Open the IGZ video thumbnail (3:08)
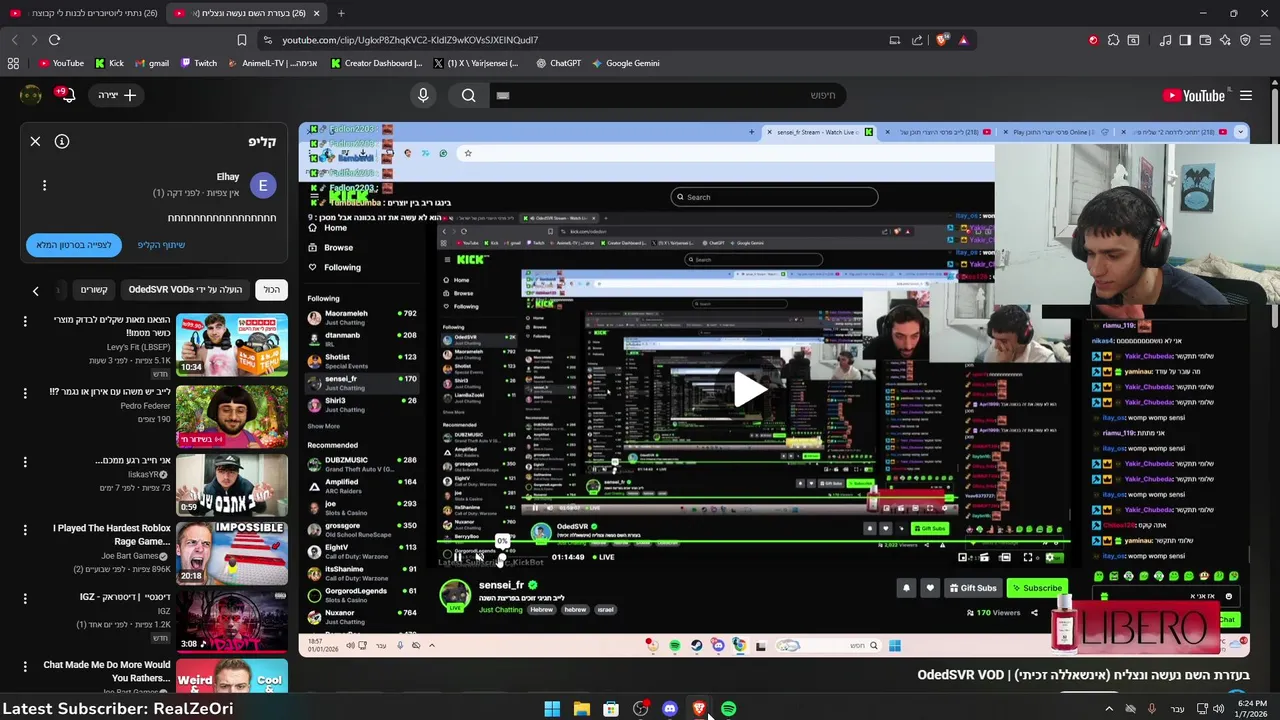The image size is (1280, 720). (232, 621)
